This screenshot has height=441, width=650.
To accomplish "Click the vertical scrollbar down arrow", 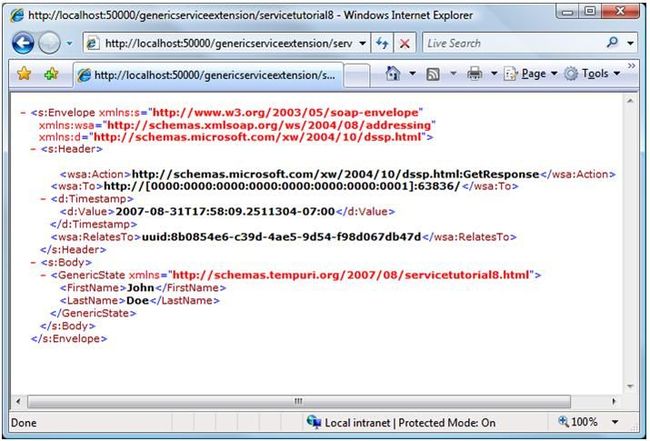I will pos(630,386).
